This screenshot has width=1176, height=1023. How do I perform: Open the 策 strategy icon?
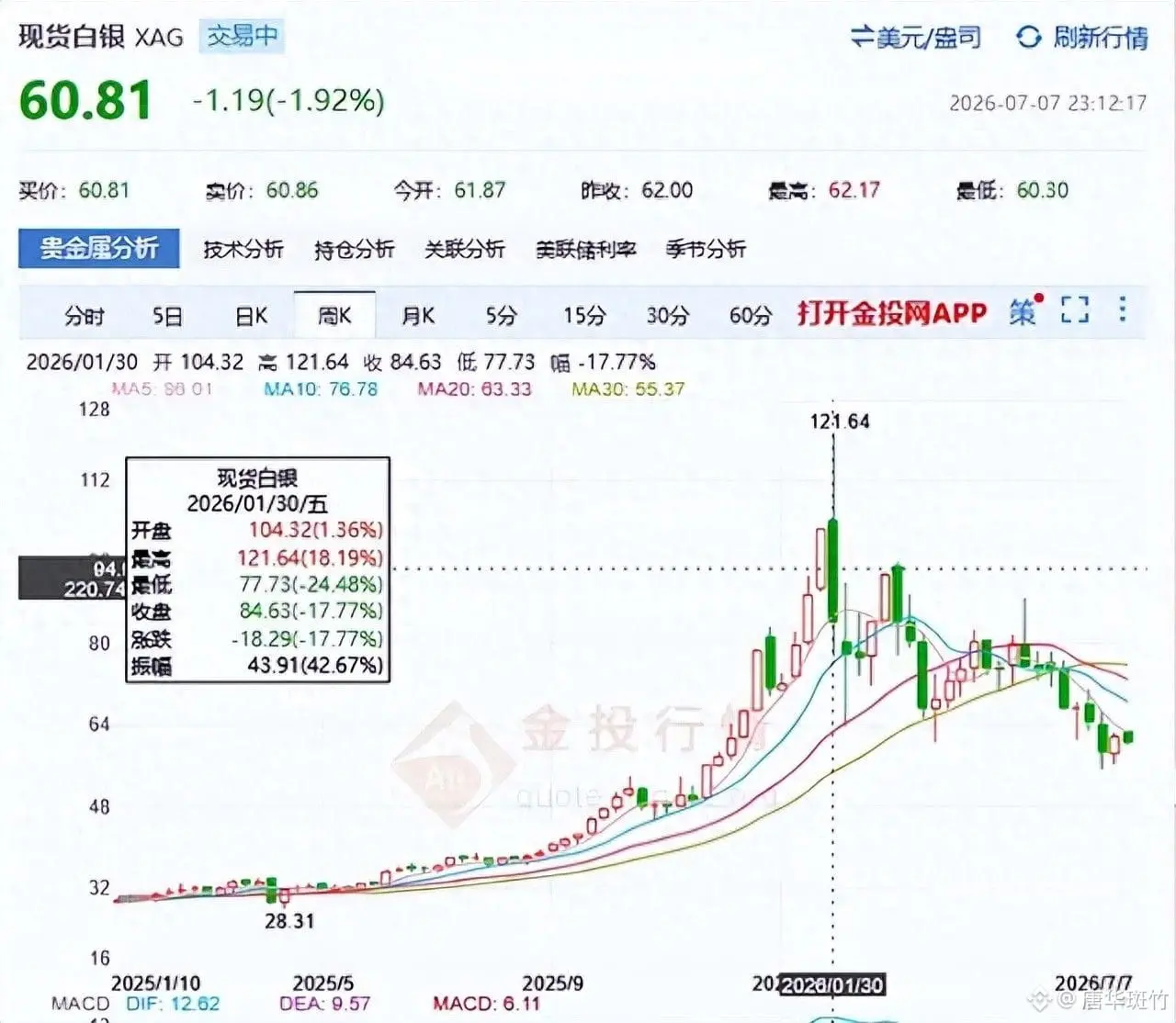(1025, 311)
